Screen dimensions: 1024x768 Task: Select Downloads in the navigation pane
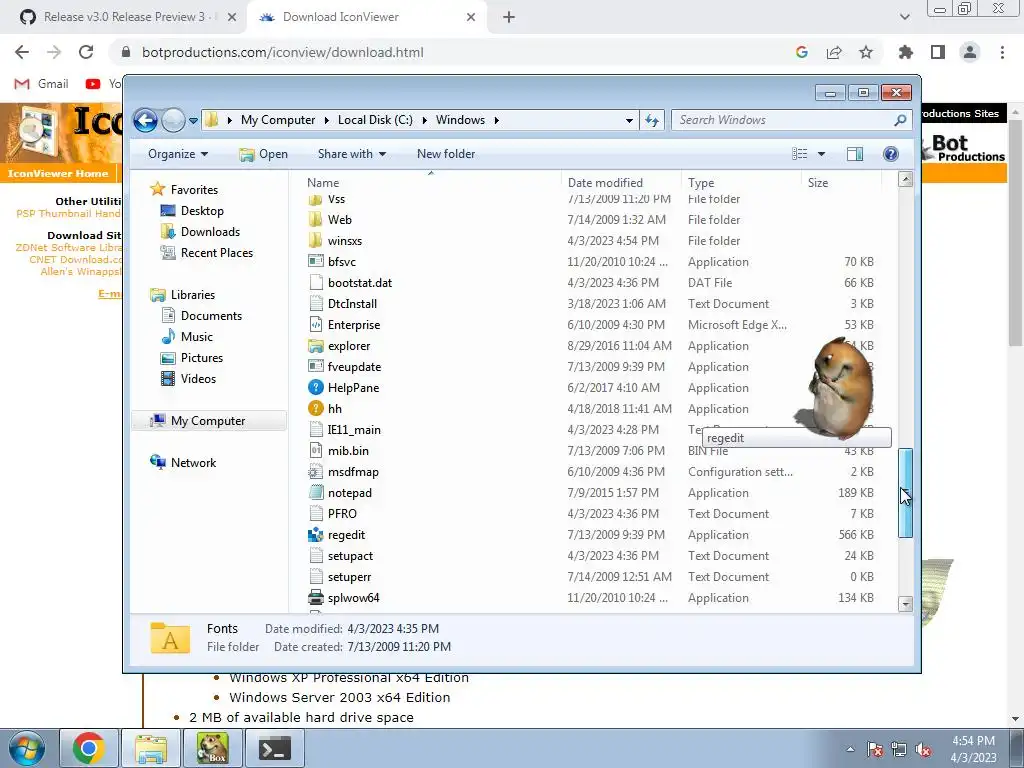pos(210,232)
